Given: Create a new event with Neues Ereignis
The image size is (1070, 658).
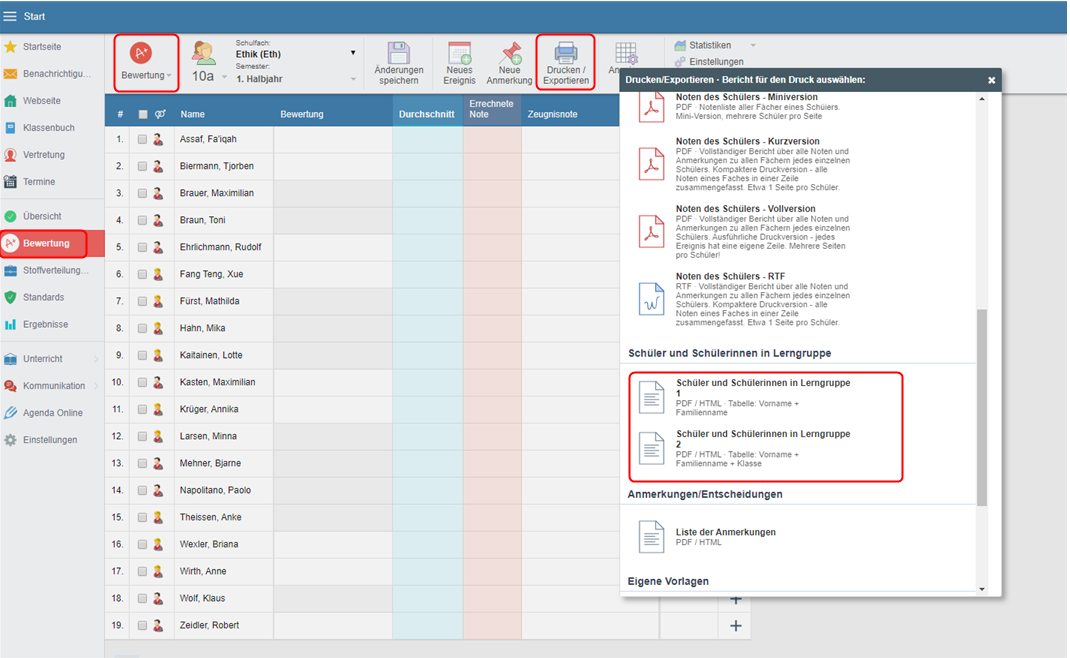Looking at the screenshot, I should [x=459, y=53].
